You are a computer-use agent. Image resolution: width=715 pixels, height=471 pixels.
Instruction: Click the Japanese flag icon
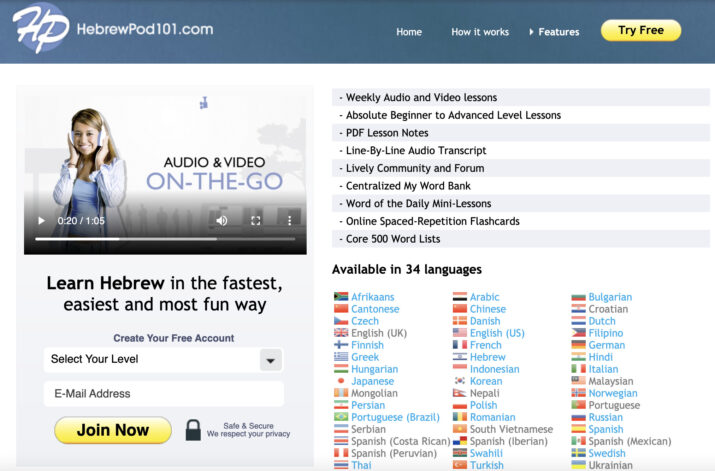341,381
